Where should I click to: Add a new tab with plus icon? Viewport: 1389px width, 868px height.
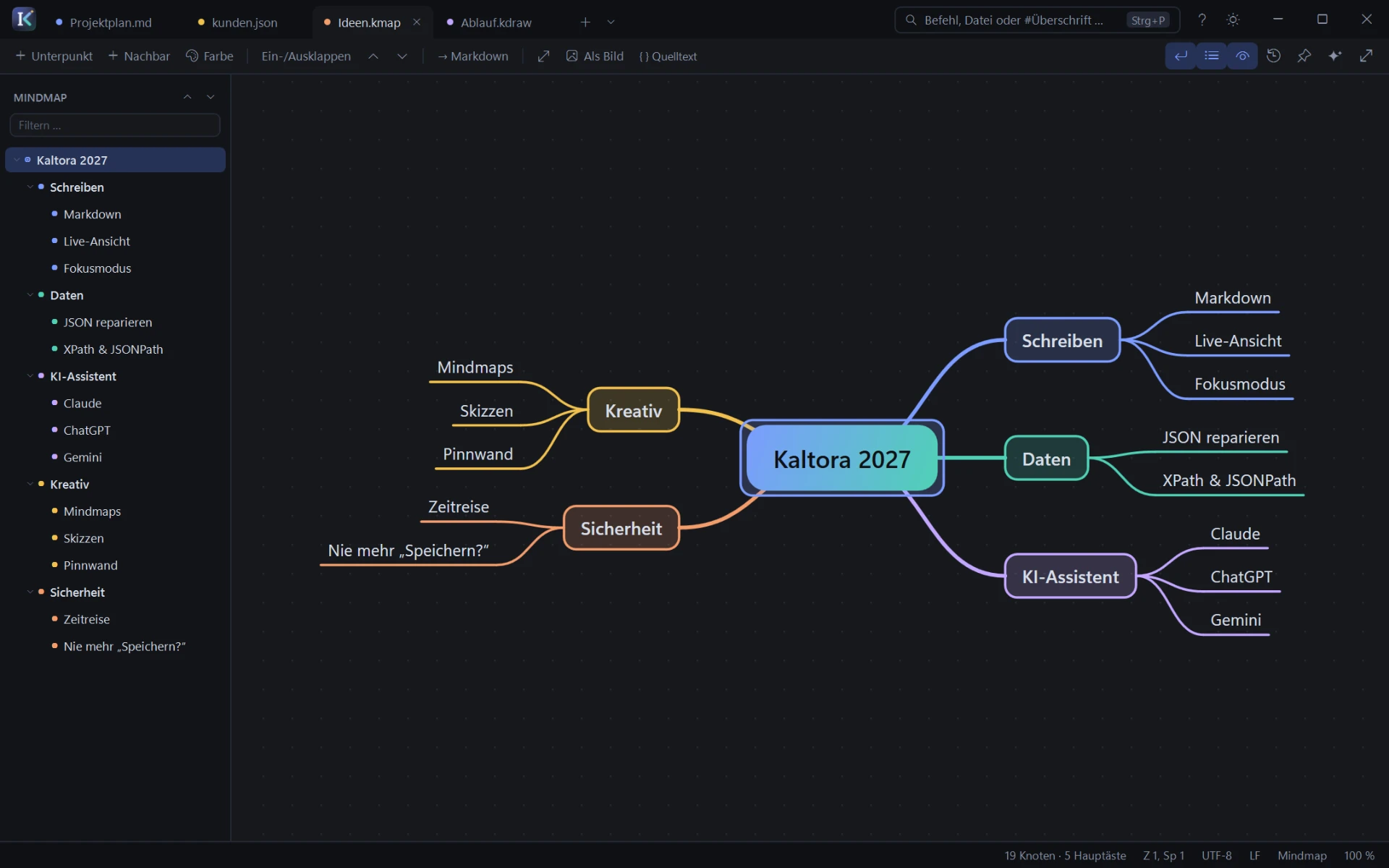coord(585,22)
